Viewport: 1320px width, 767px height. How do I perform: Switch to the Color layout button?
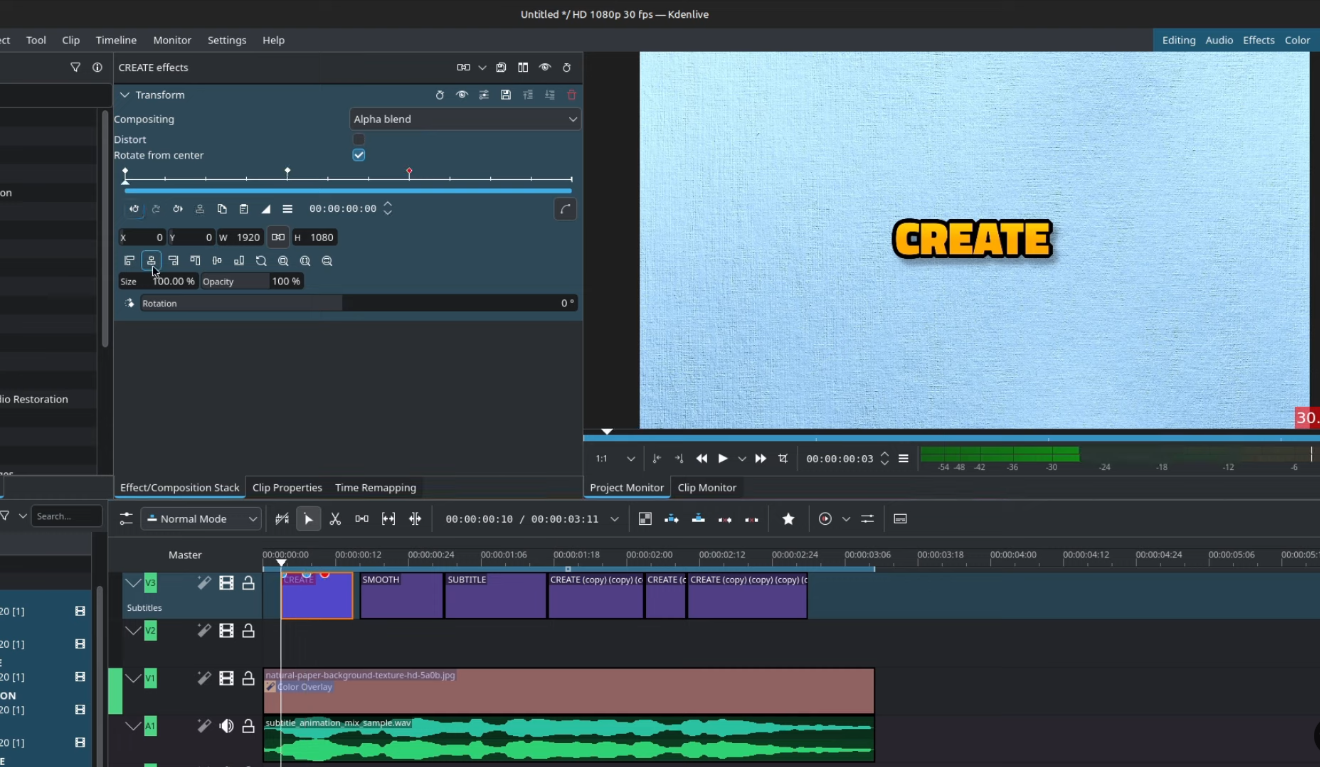click(1297, 40)
